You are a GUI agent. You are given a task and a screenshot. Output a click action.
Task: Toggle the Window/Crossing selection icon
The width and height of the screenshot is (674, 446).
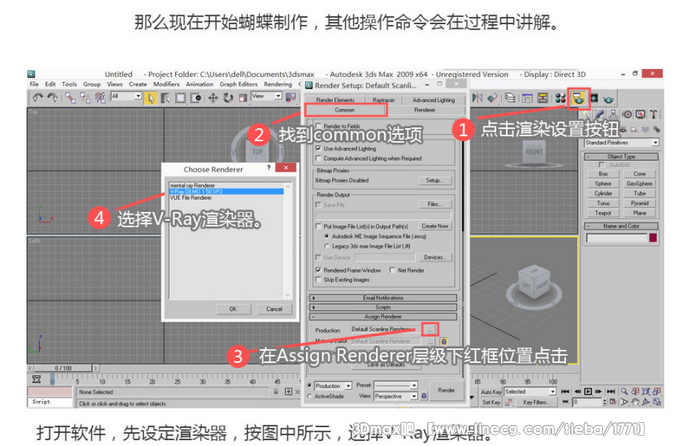(x=196, y=98)
